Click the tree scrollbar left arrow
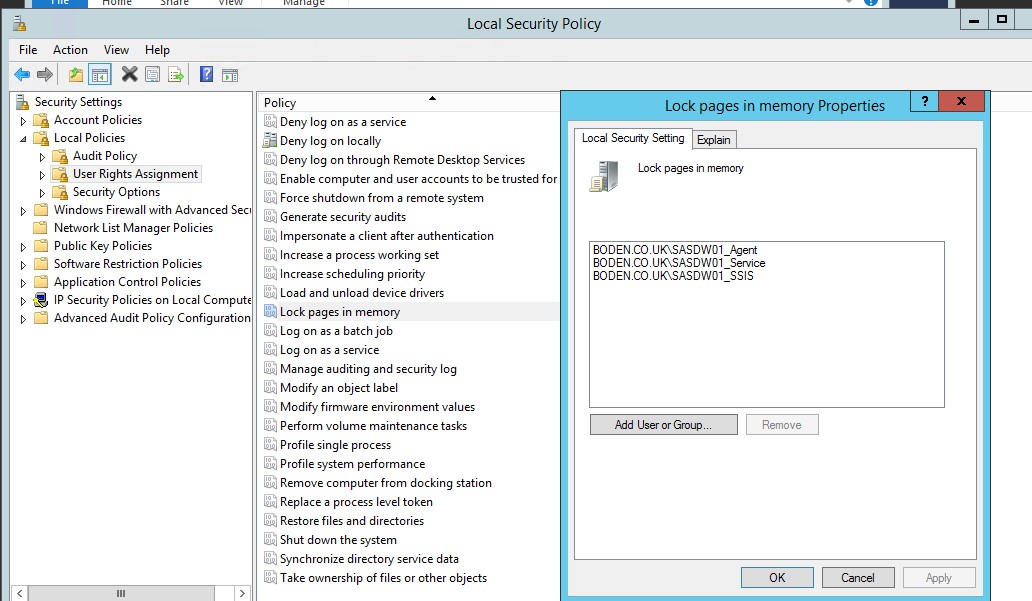This screenshot has height=601, width=1032. tap(20, 593)
